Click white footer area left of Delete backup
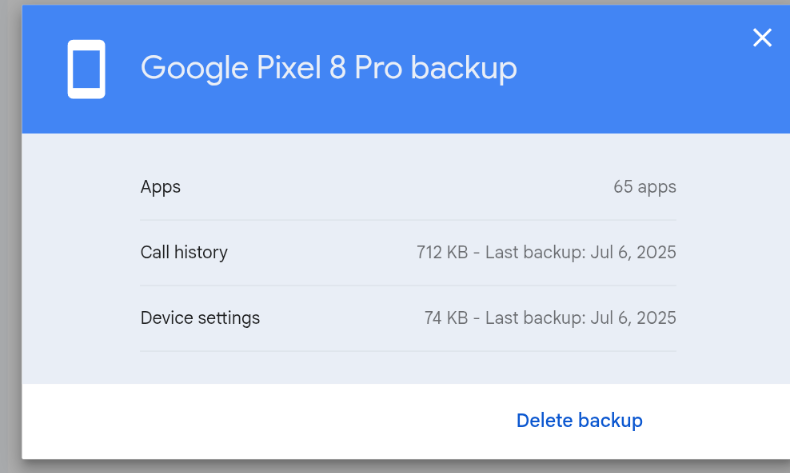Screen dimensions: 790x473 coord(250,421)
